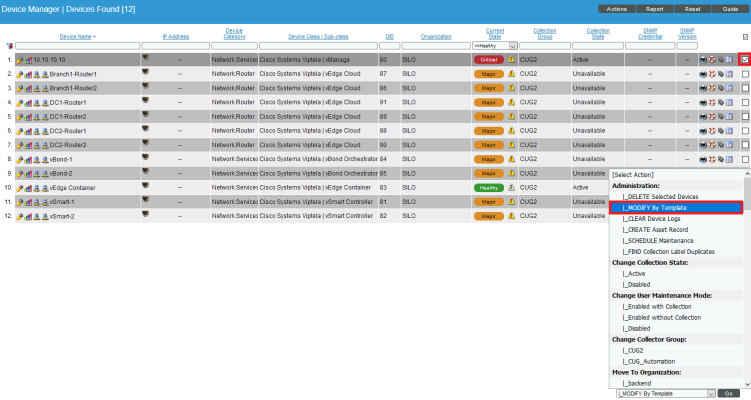The width and height of the screenshot is (751, 400).
Task: Click blue schedule icon in vBond-1 row
Action: click(729, 159)
